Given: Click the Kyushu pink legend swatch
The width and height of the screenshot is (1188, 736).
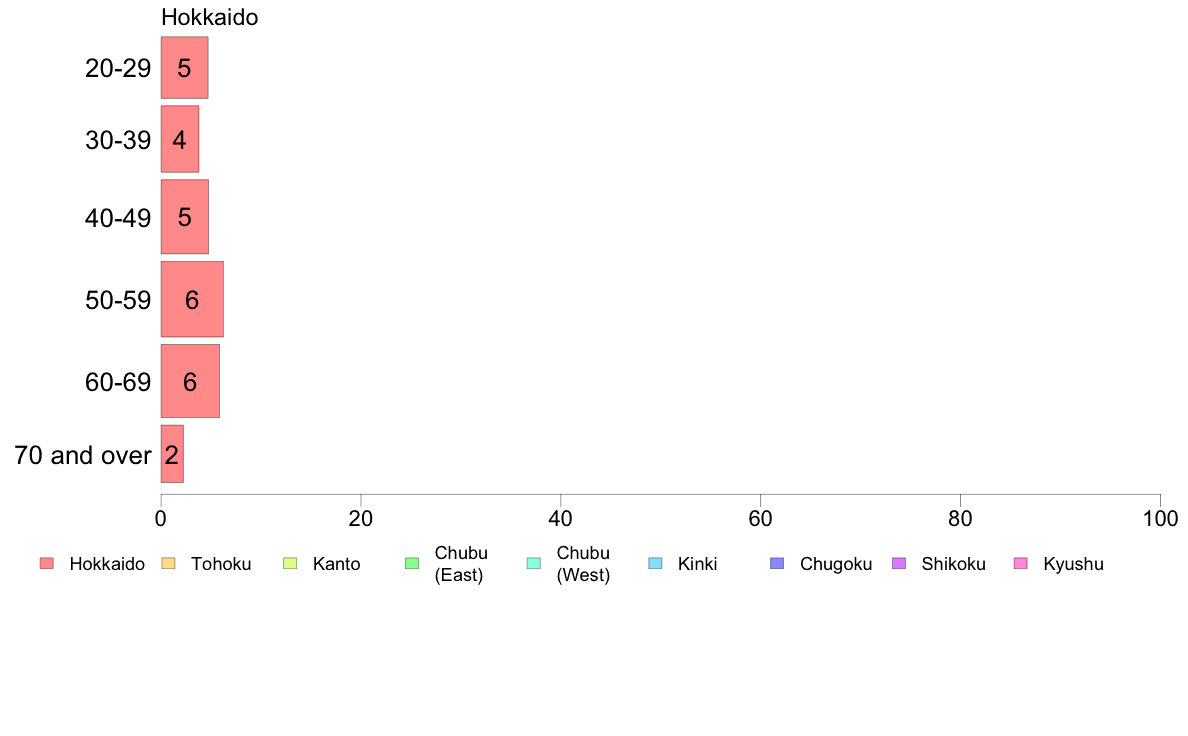Looking at the screenshot, I should click(1021, 563).
